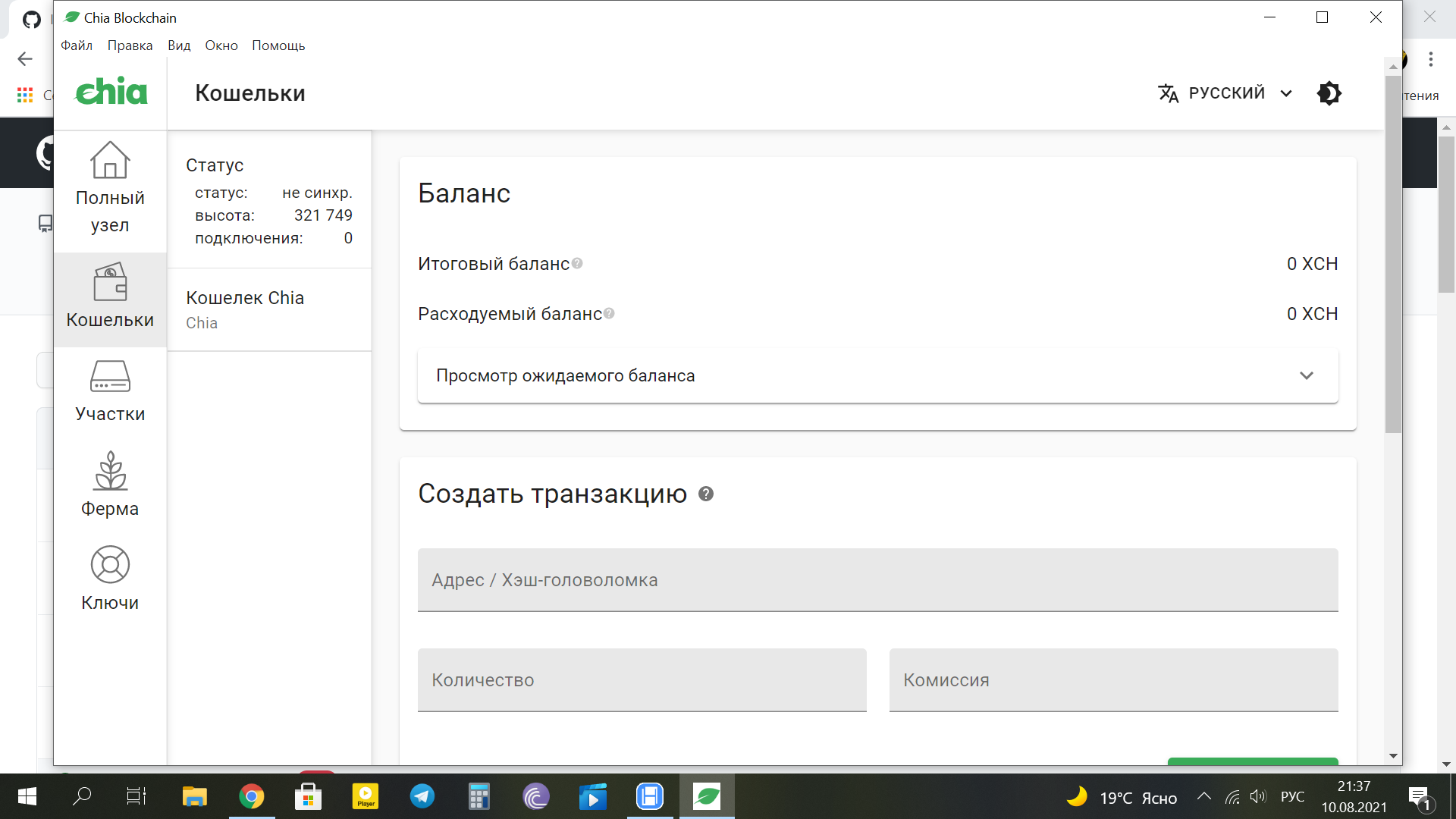Open the Вид menu

point(179,45)
